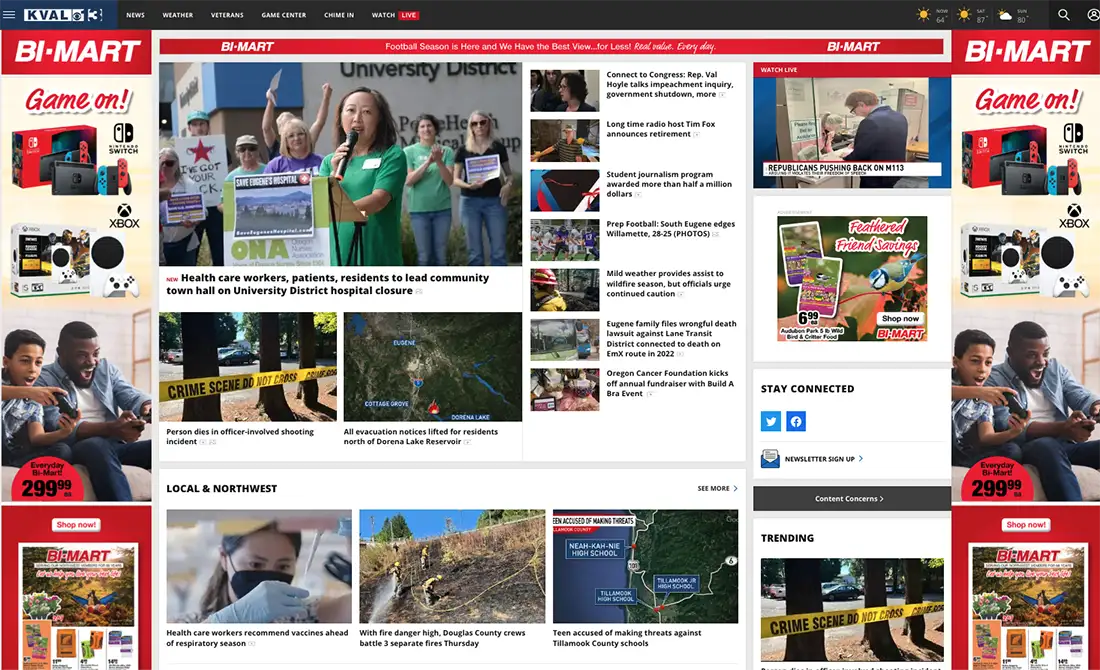
Task: Click the Tim Fox radio host thumbnail
Action: point(565,140)
